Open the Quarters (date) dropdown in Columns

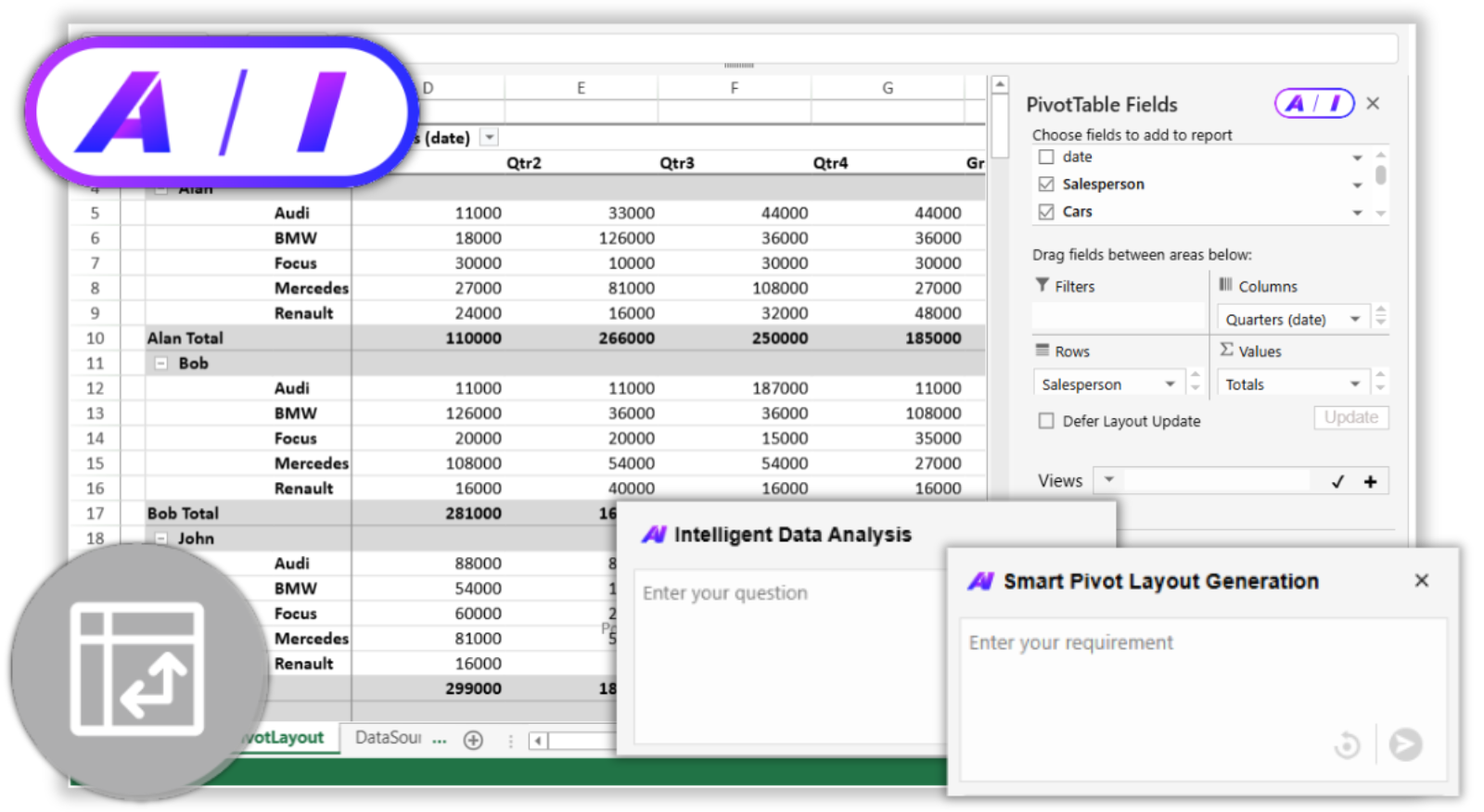(x=1355, y=319)
